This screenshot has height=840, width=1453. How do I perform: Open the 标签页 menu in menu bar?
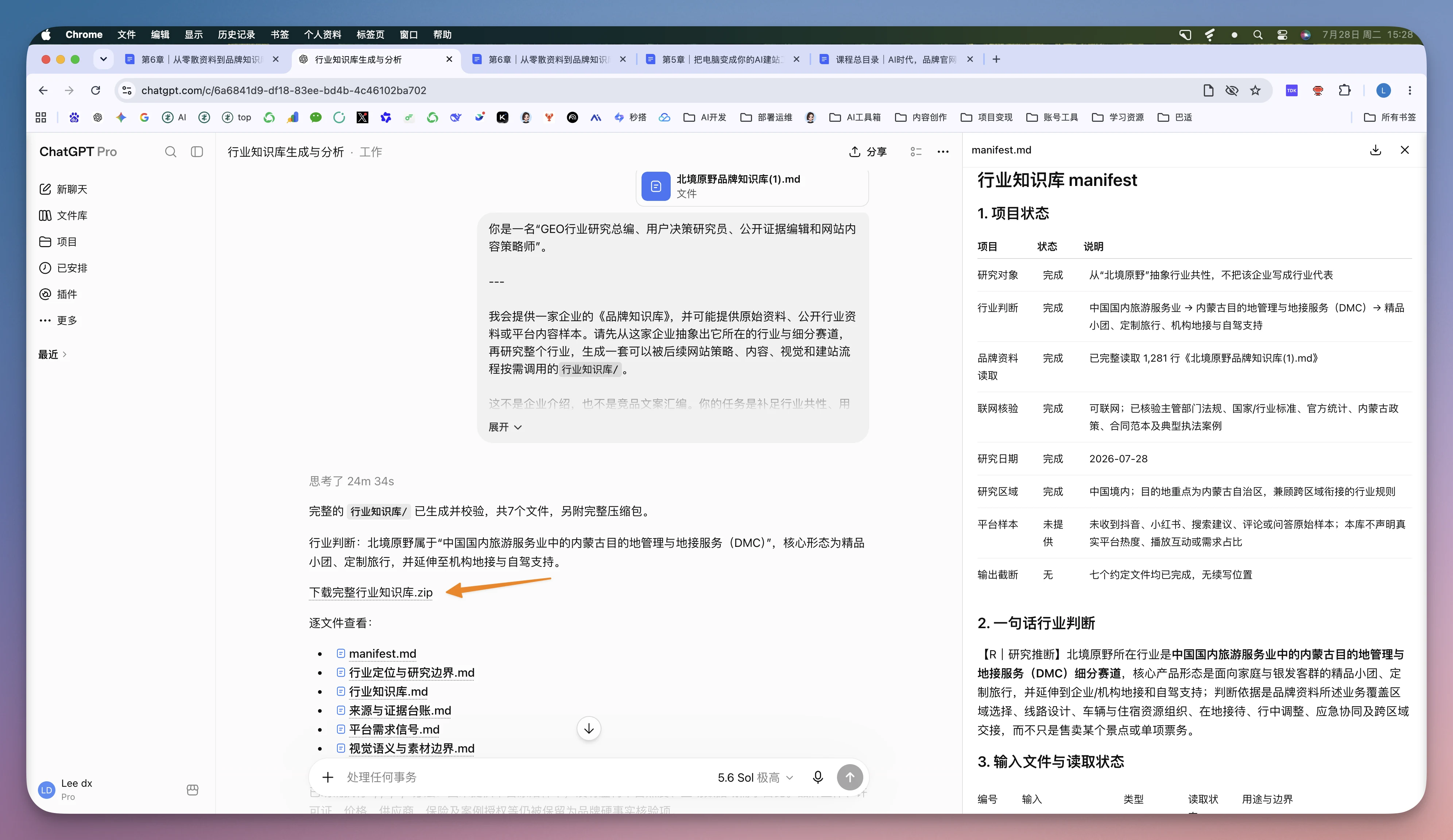point(370,35)
